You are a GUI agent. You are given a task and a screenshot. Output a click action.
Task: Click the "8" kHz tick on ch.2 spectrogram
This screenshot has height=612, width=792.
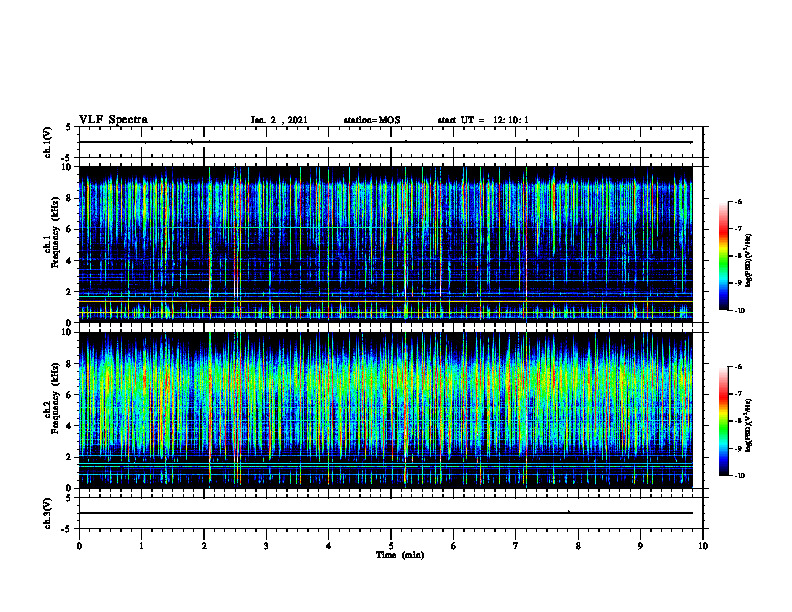70,364
